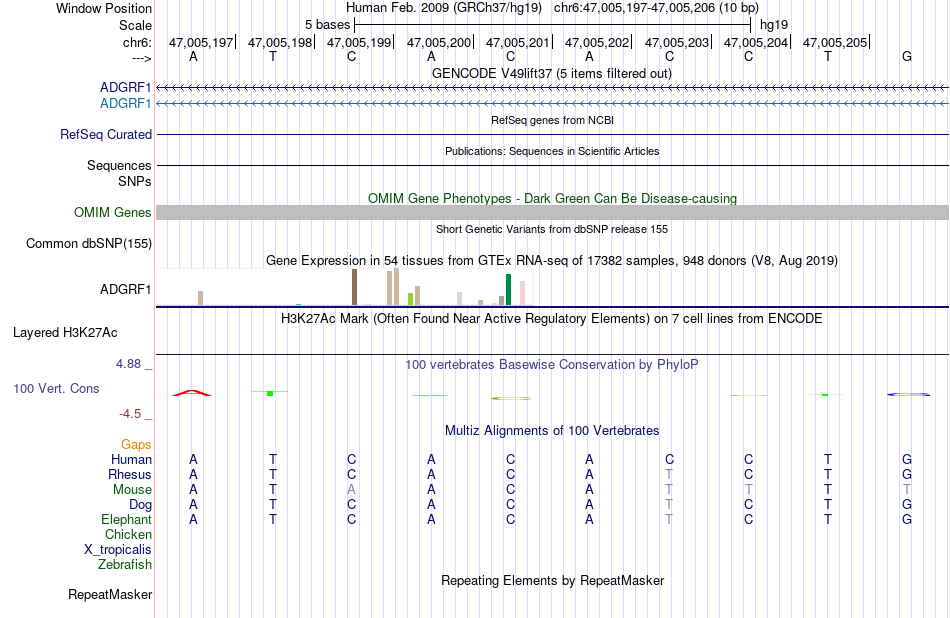Click 100 vertebrates Basewise Conservation by PhyloP title

pos(551,364)
